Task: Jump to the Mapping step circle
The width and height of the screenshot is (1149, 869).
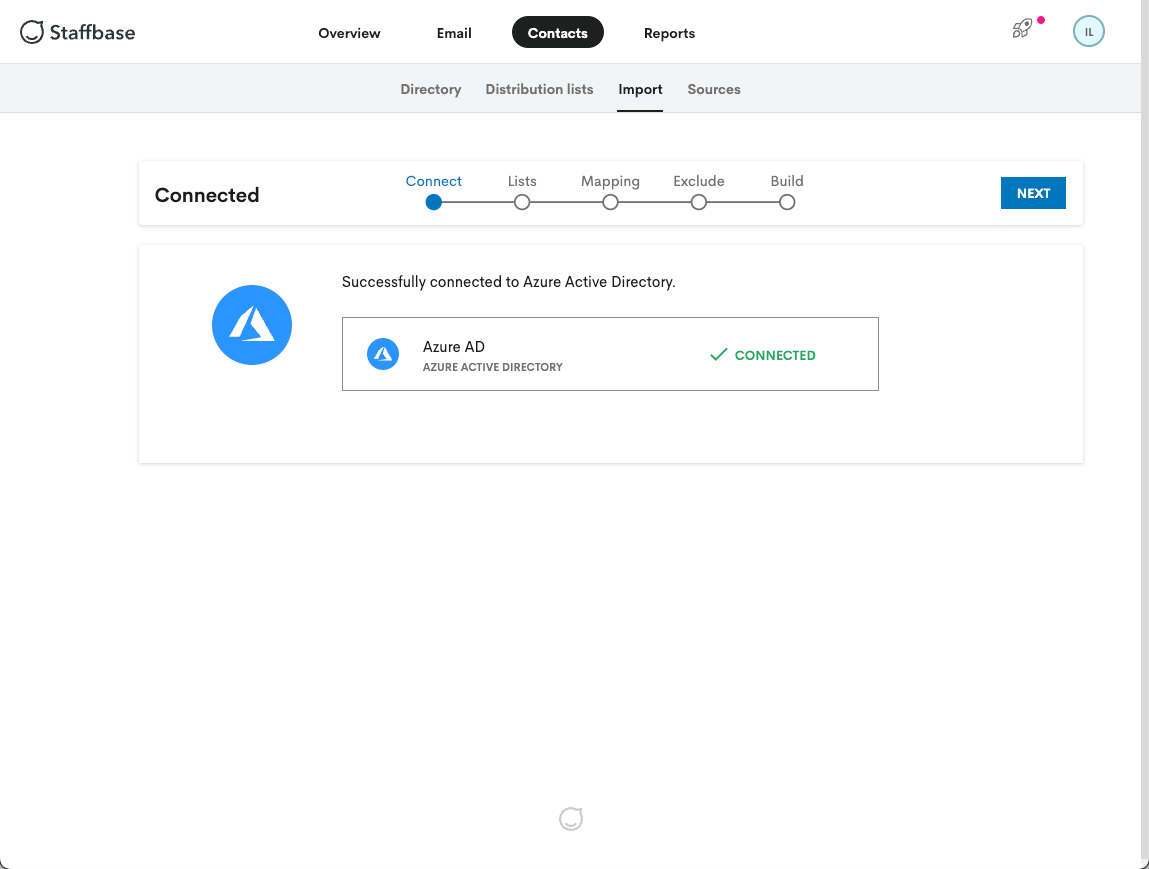Action: (x=610, y=202)
